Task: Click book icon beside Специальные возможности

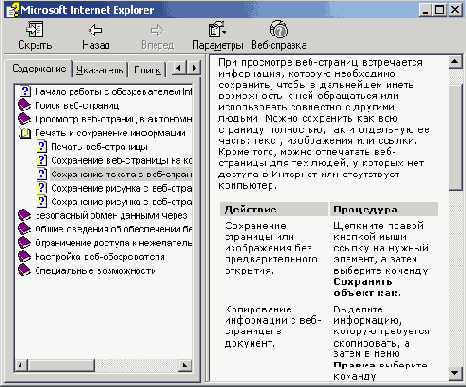Action: 24,270
